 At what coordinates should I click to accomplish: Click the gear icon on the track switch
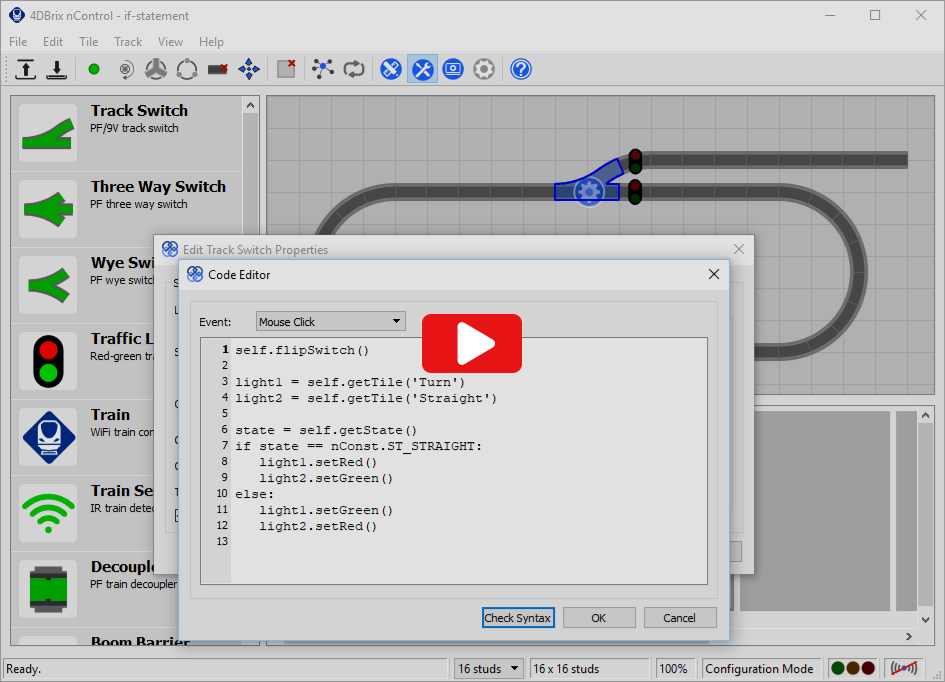click(x=589, y=192)
